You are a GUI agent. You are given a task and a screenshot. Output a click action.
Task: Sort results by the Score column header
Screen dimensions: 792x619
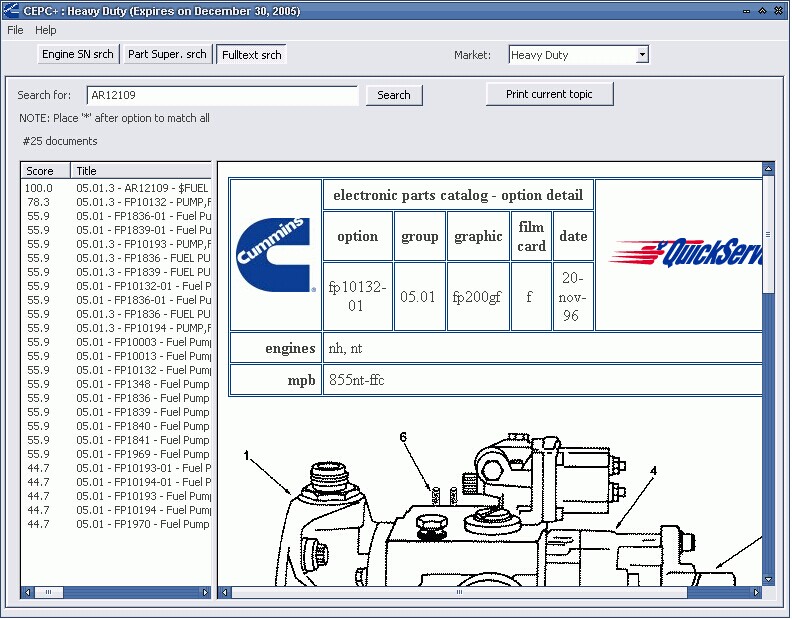point(45,171)
